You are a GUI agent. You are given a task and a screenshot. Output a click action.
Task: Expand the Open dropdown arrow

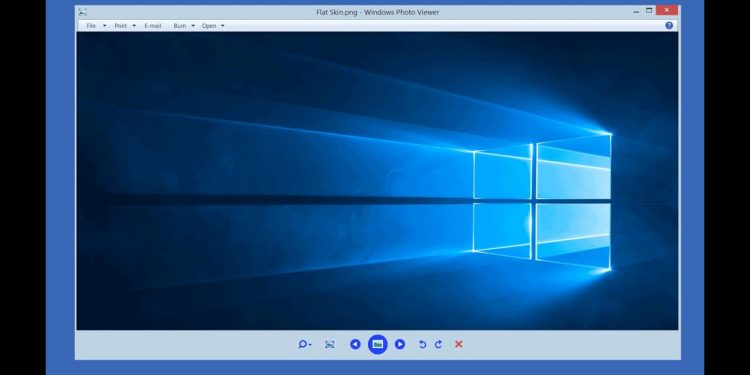coord(222,26)
